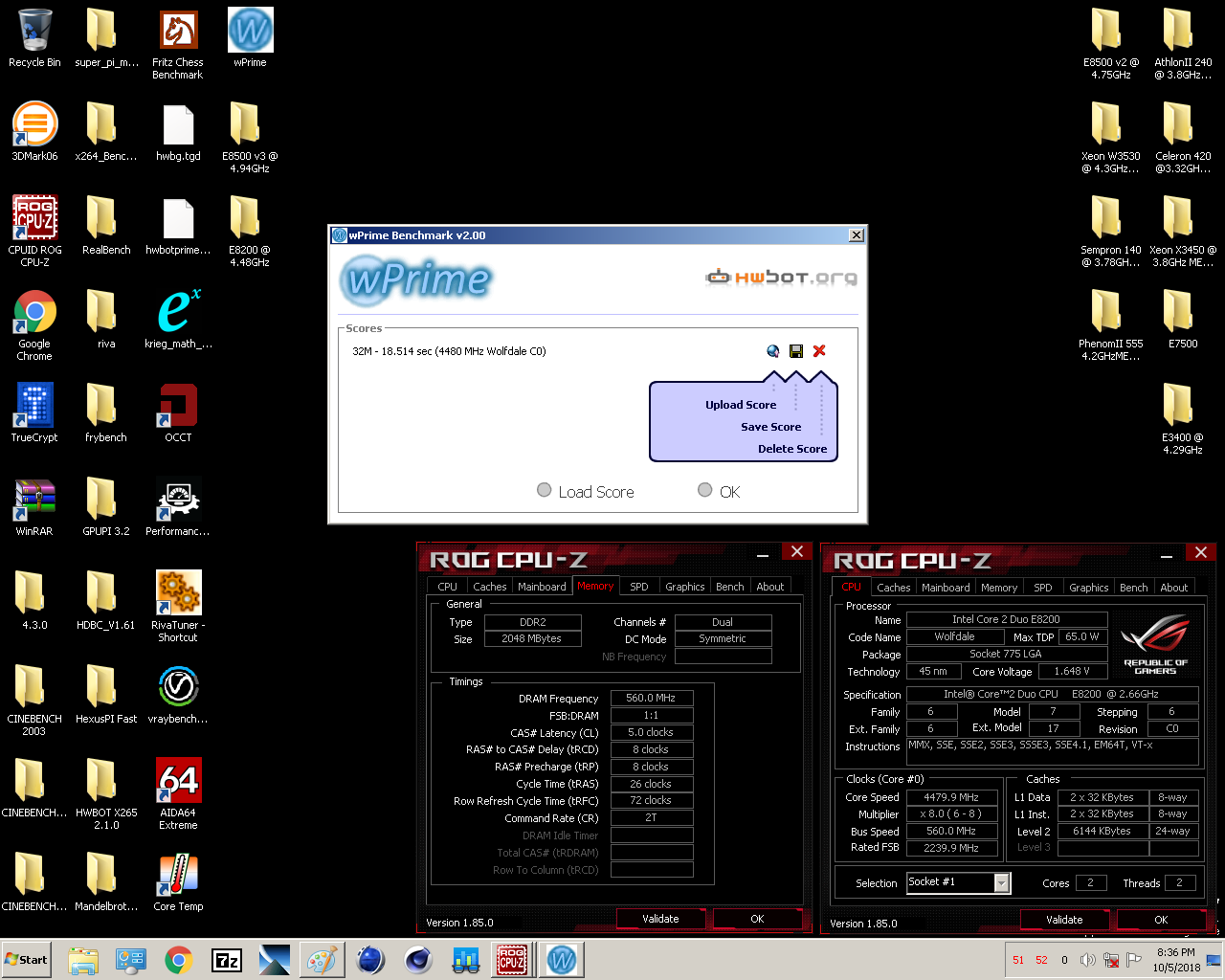The width and height of the screenshot is (1225, 980).
Task: Click the Action Center flag tray icon
Action: (1134, 960)
